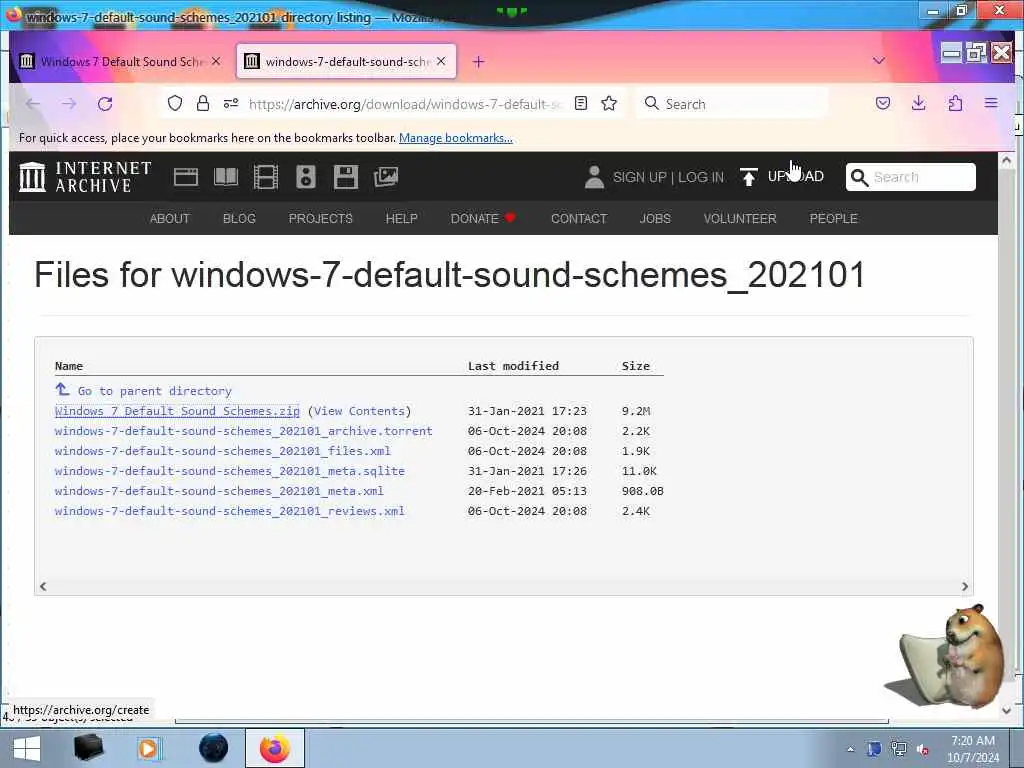Screen dimensions: 1024x768
Task: Close the directory listing tab
Action: tap(441, 61)
